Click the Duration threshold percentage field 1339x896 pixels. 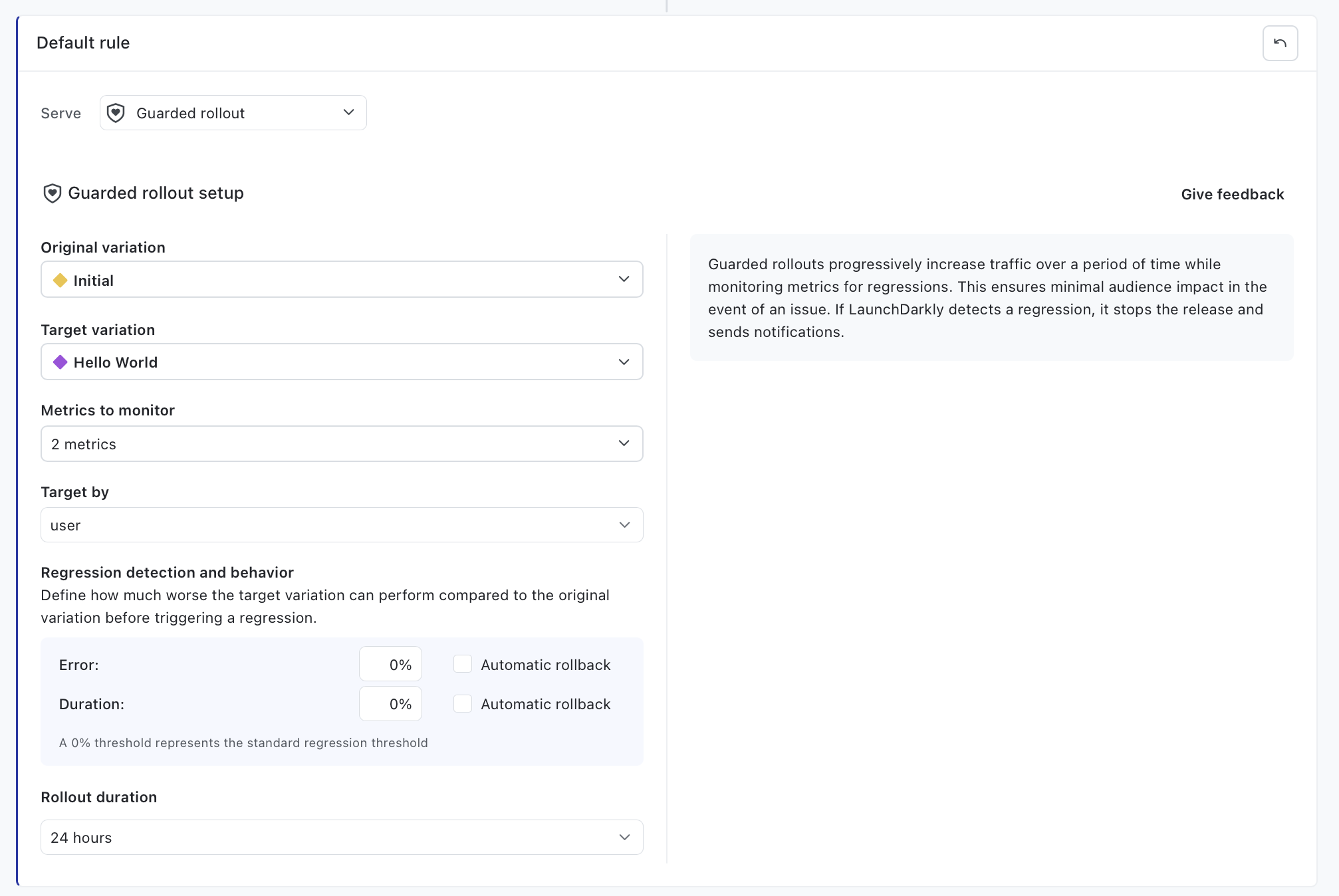point(391,703)
